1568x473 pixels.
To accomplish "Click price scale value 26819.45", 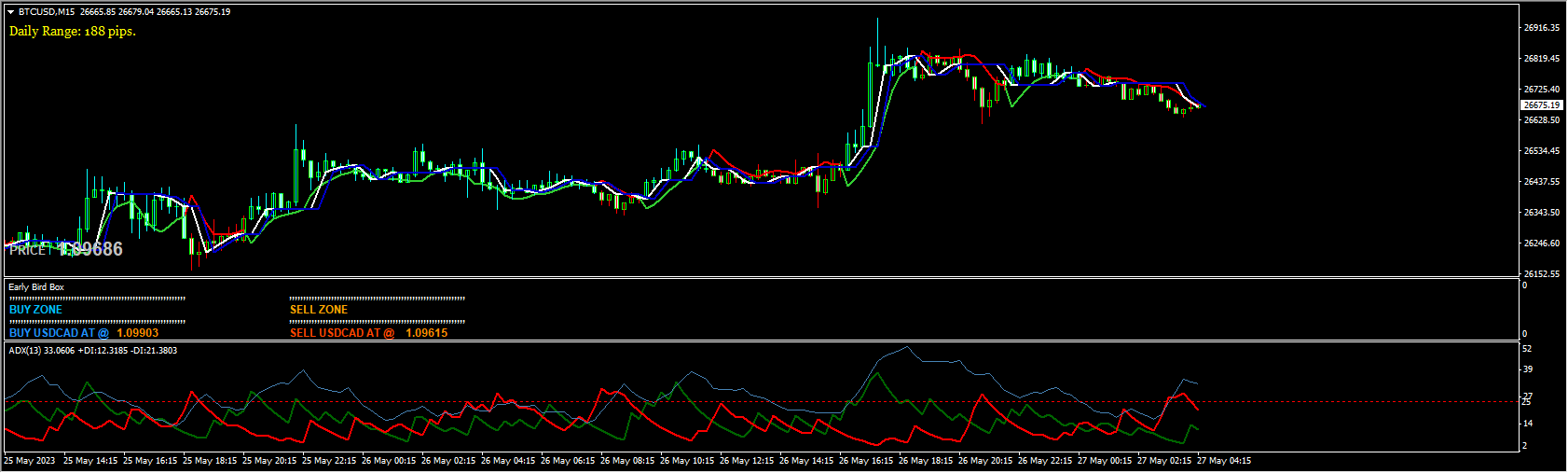I will [1542, 59].
